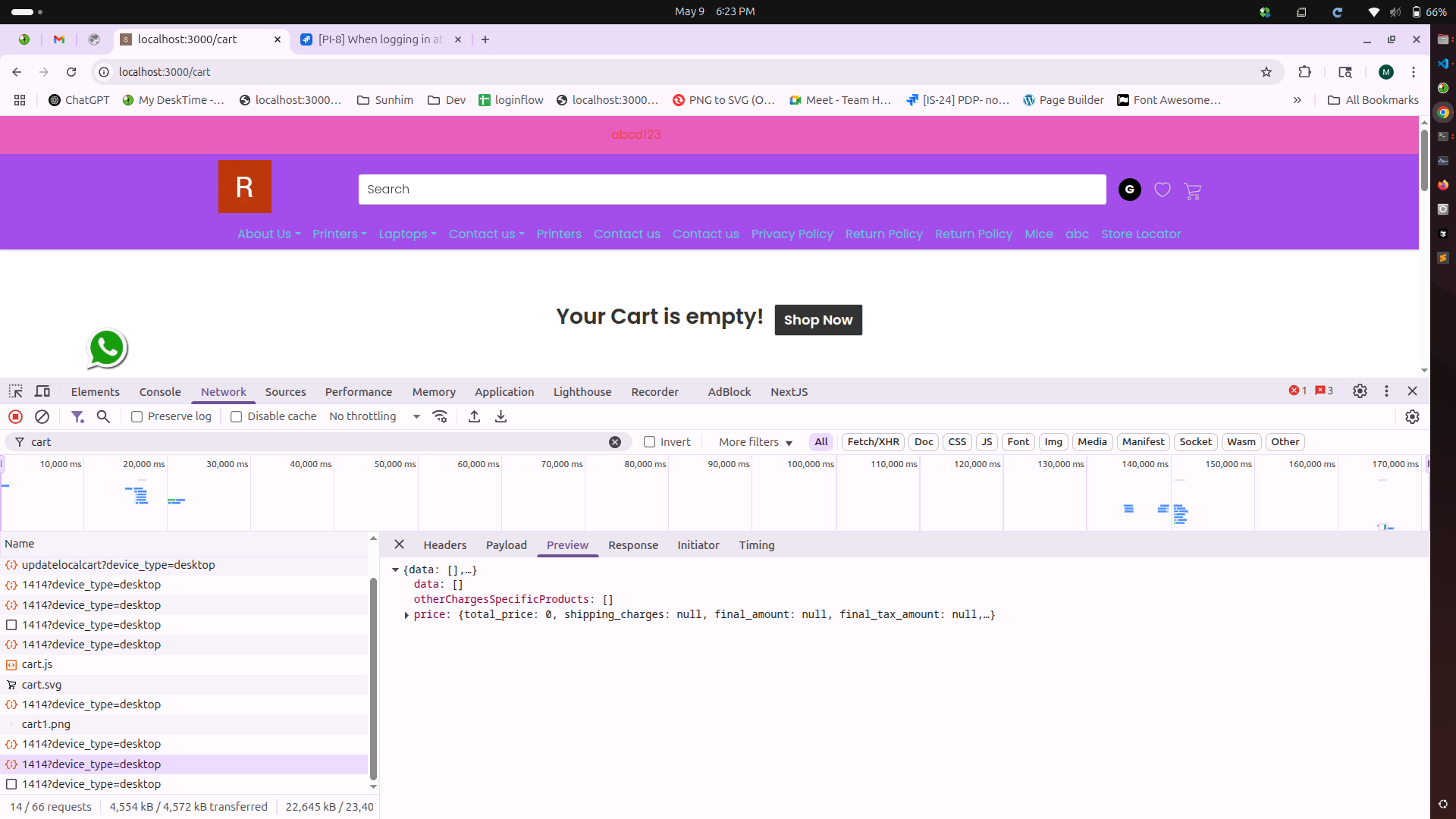This screenshot has height=819, width=1456.
Task: Open the Mice nav link
Action: (1038, 234)
